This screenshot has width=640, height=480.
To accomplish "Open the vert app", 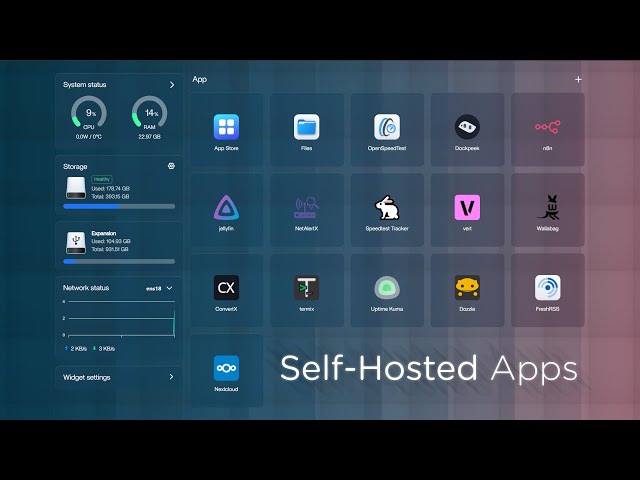I will tap(467, 209).
